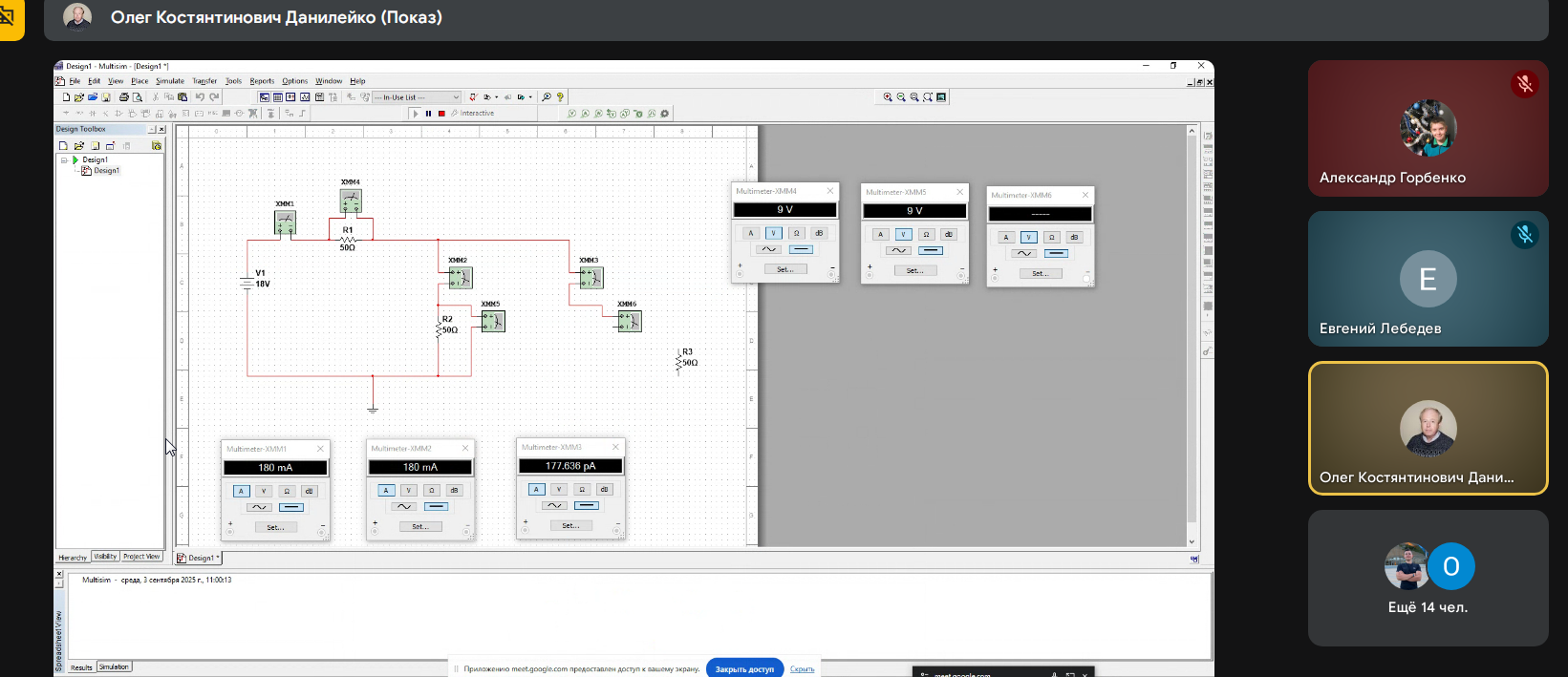Image resolution: width=1568 pixels, height=677 pixels.
Task: Click Zoom in icon in view toolbar
Action: pos(888,97)
